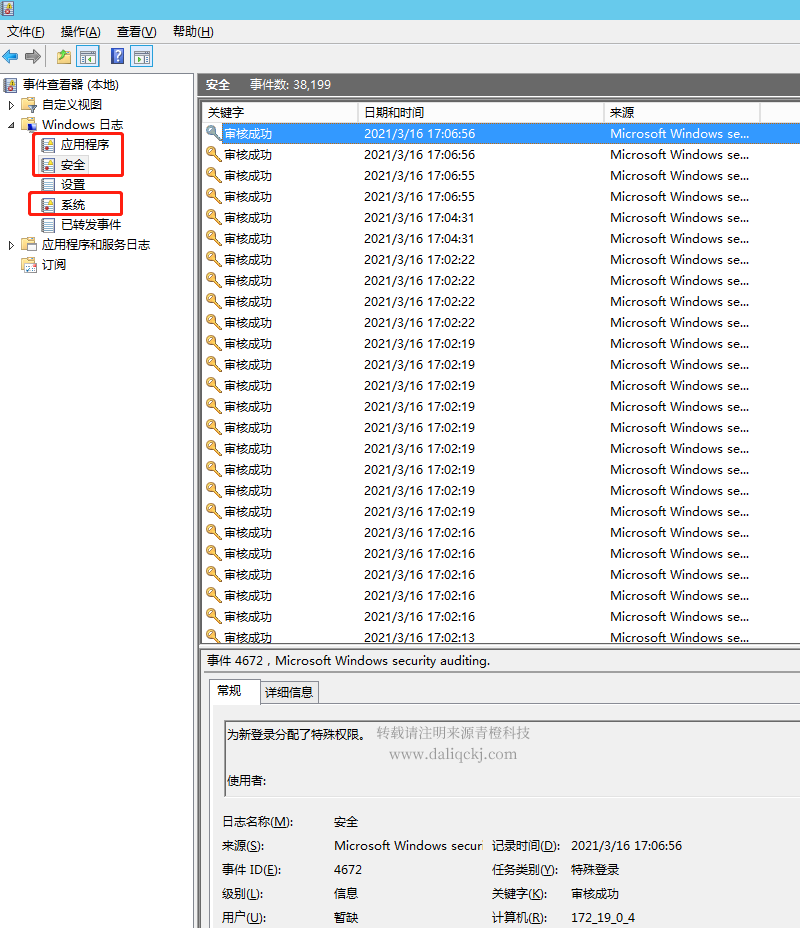The image size is (800, 928).
Task: Collapse the Windows 日志 tree node
Action: click(x=11, y=125)
